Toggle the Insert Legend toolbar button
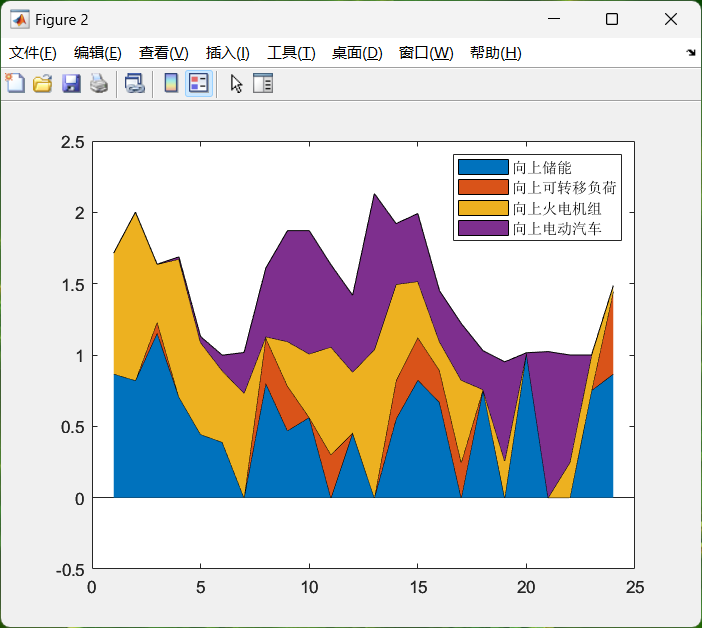702x628 pixels. [198, 84]
